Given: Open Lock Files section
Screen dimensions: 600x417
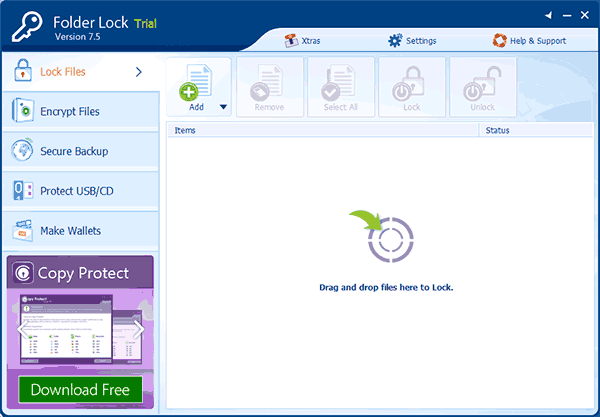Looking at the screenshot, I should click(81, 72).
